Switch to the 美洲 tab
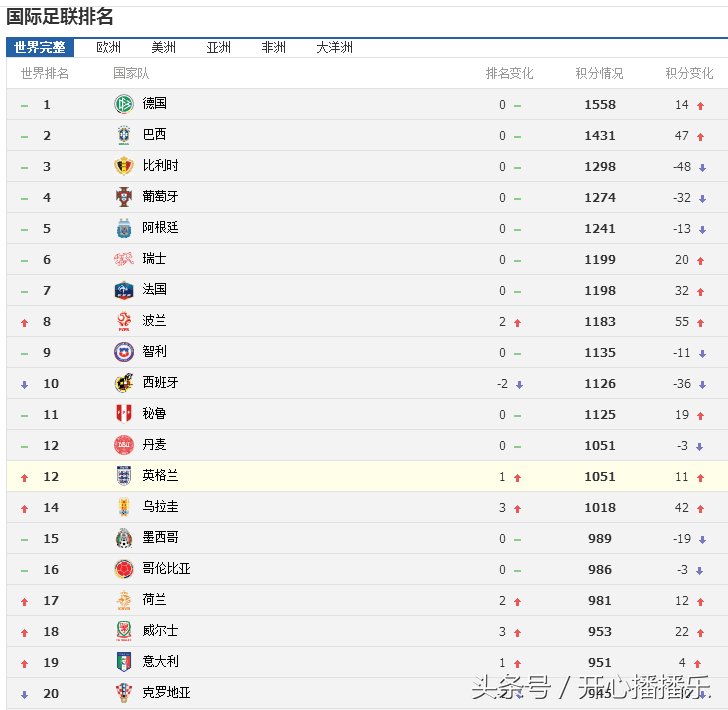Image resolution: width=728 pixels, height=710 pixels. pyautogui.click(x=163, y=47)
